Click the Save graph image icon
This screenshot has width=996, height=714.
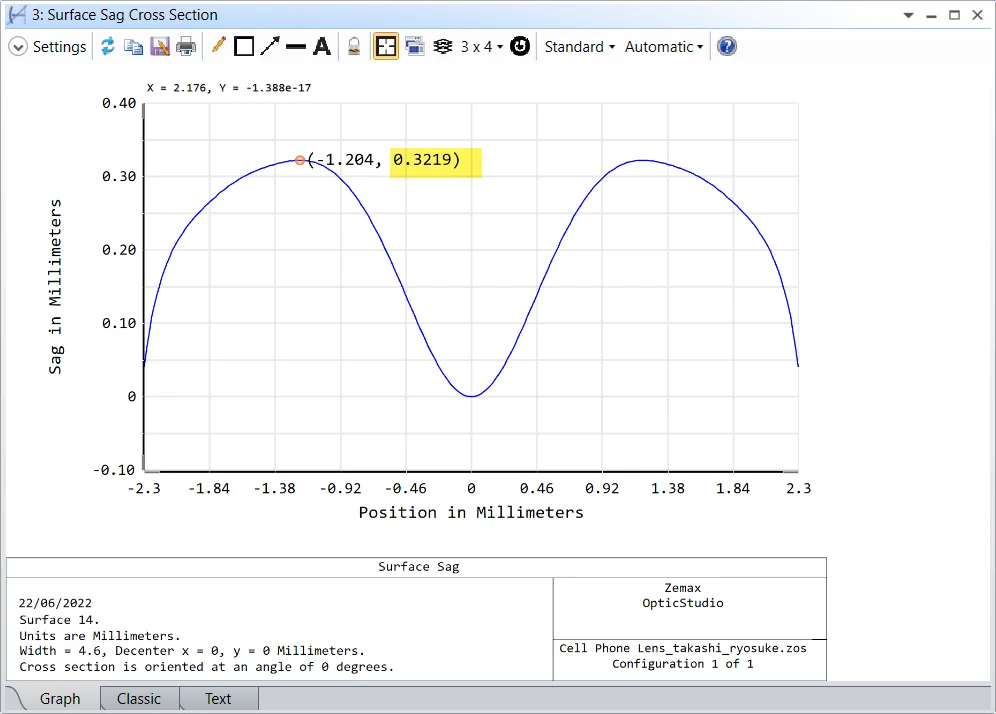click(x=159, y=47)
